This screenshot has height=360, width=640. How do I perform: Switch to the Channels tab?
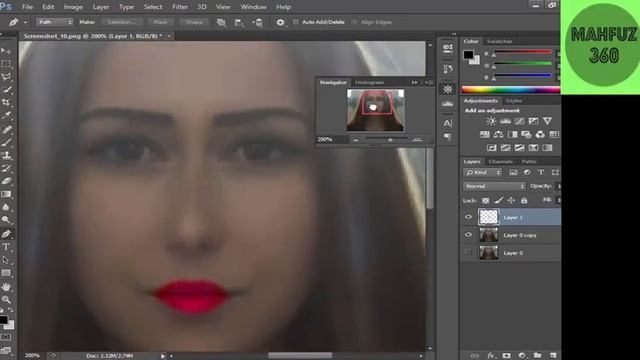click(x=501, y=162)
